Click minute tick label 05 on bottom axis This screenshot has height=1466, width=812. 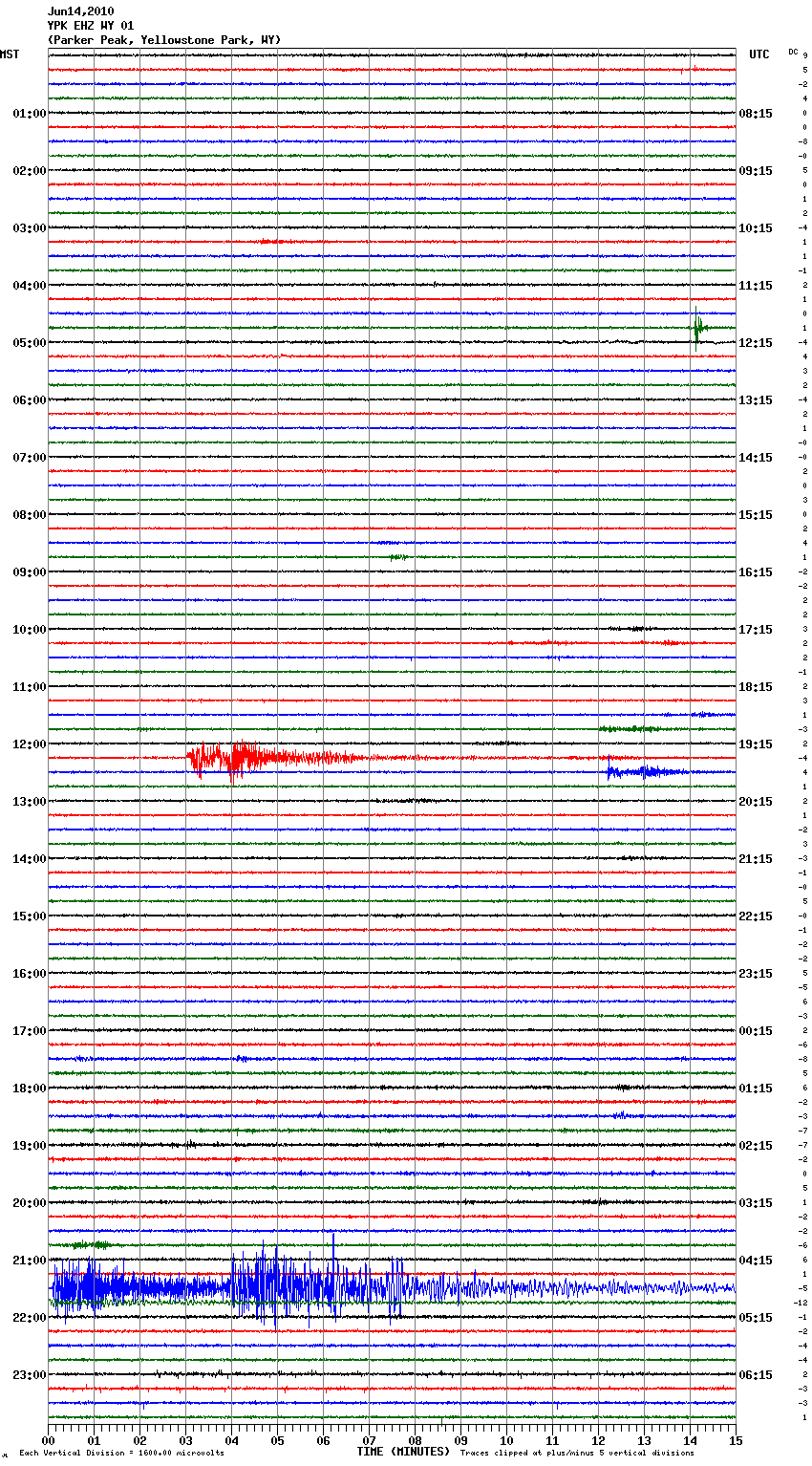(277, 1439)
